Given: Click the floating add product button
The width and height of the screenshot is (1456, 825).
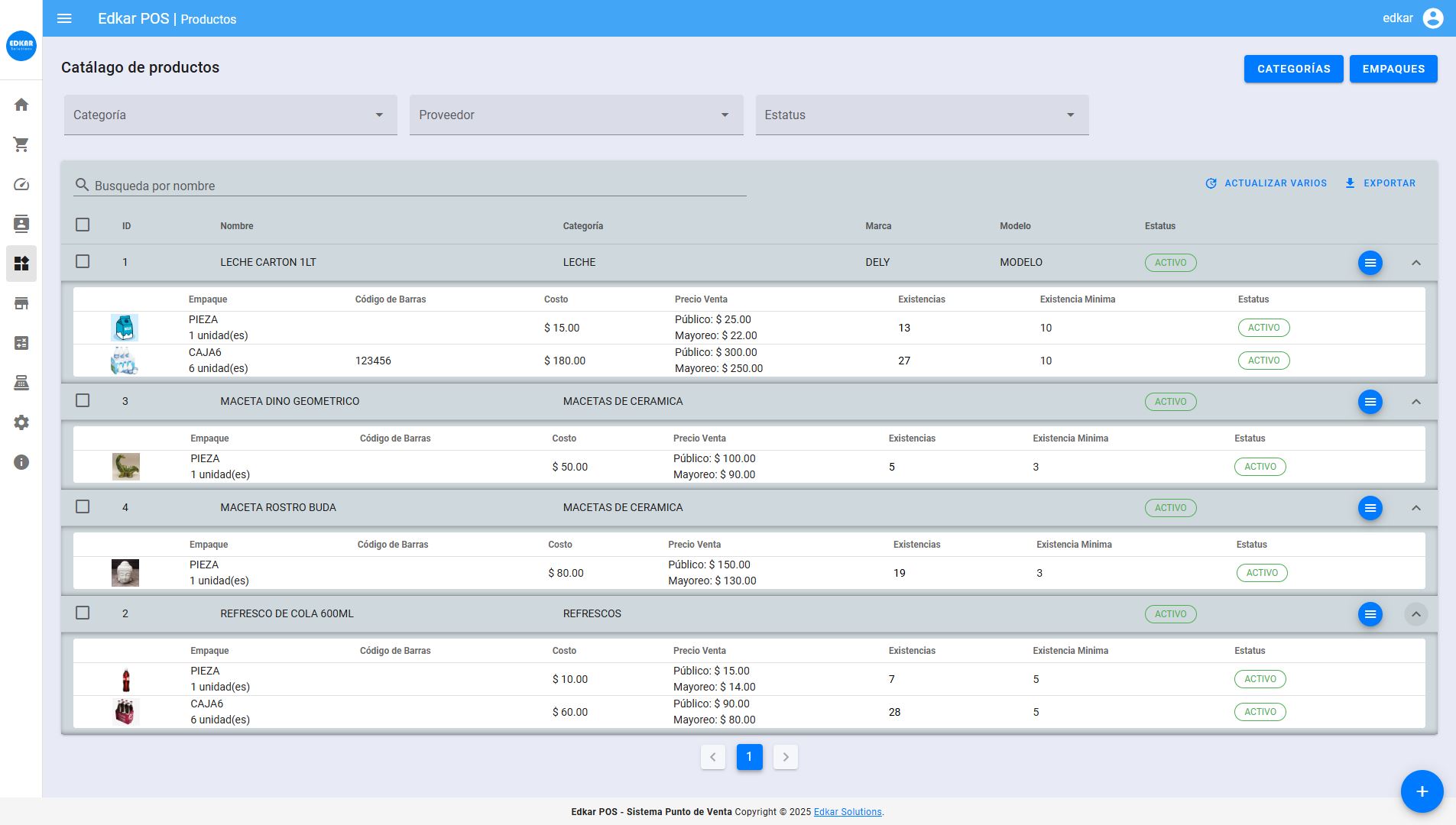Looking at the screenshot, I should [1421, 791].
